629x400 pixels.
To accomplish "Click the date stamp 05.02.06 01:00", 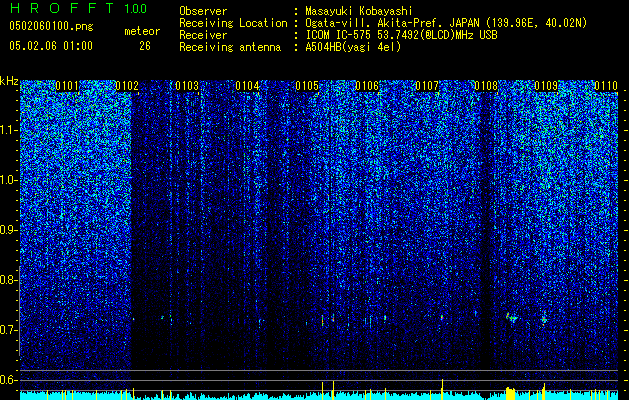I will click(x=51, y=46).
